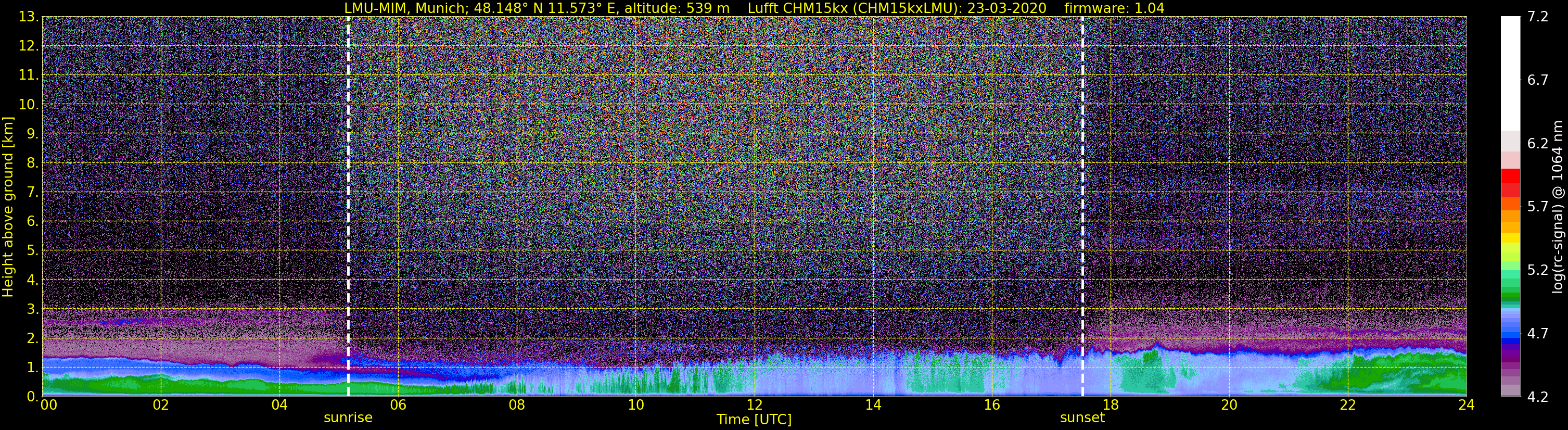Viewport: 1568px width, 430px height.
Task: Click the '18' time tick label
Action: pyautogui.click(x=1110, y=405)
